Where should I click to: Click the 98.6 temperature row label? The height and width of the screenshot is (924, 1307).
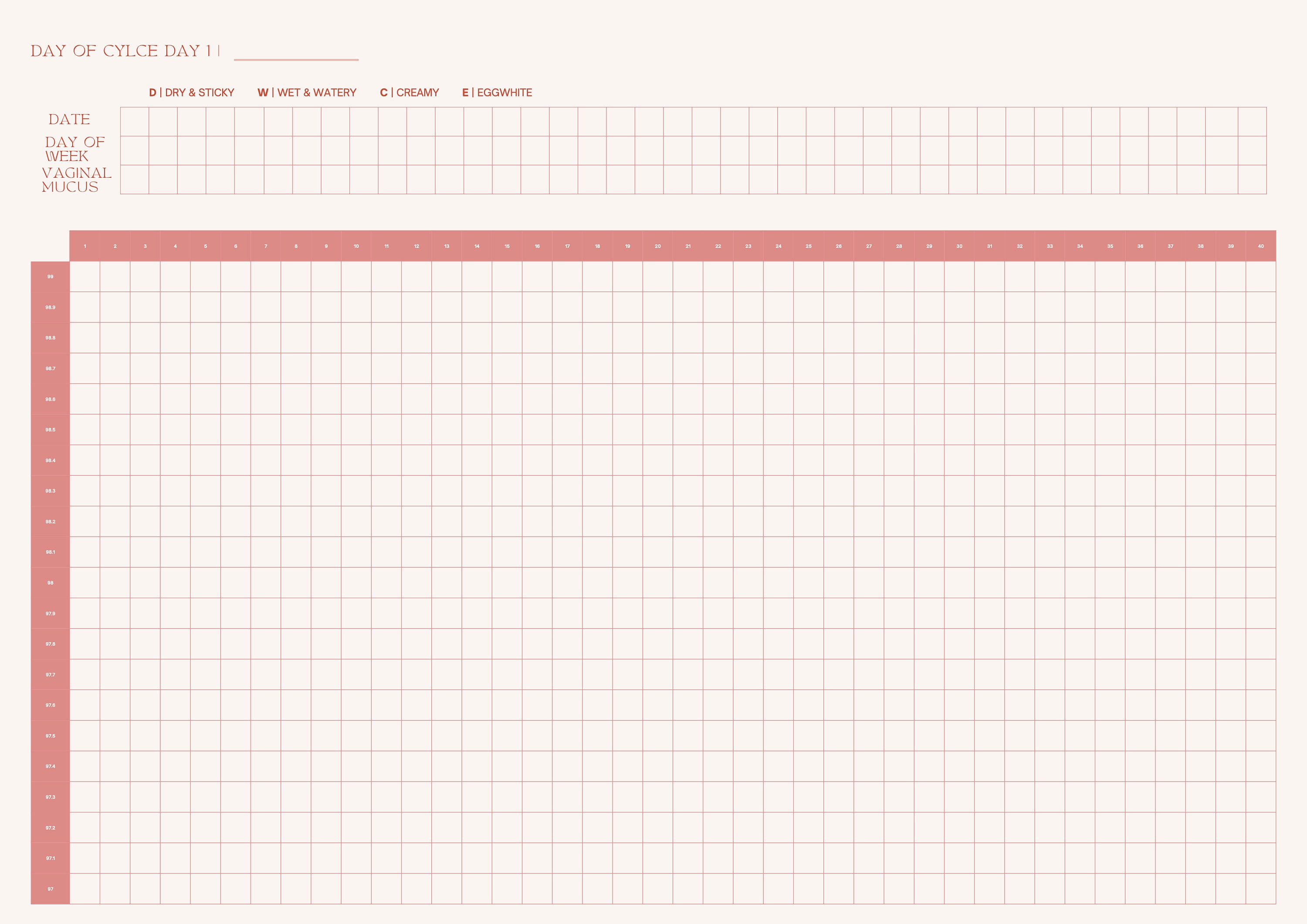pos(50,399)
